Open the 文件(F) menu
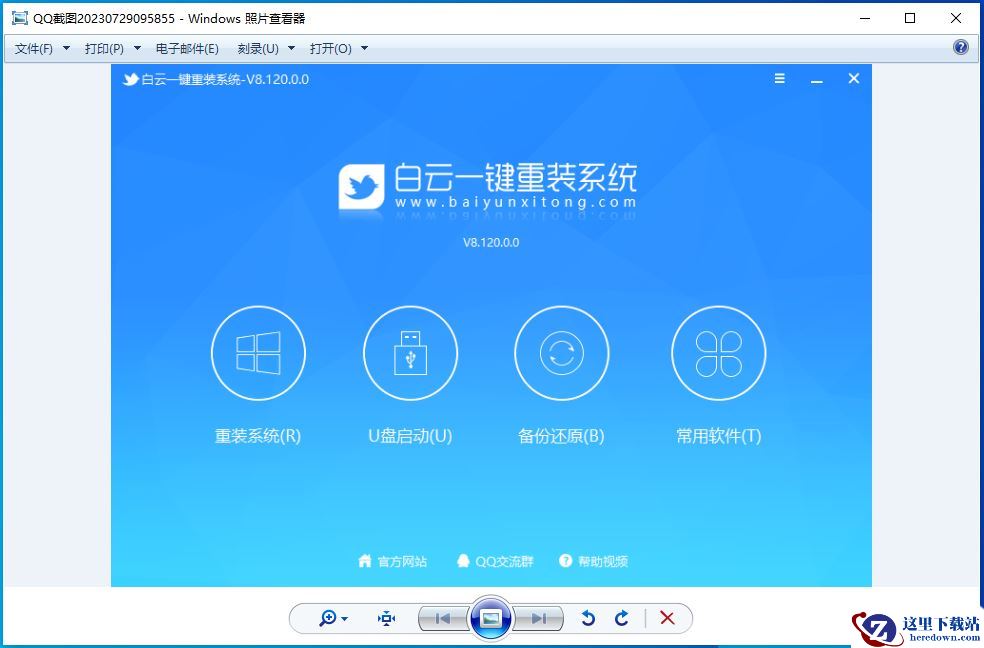 coord(34,49)
